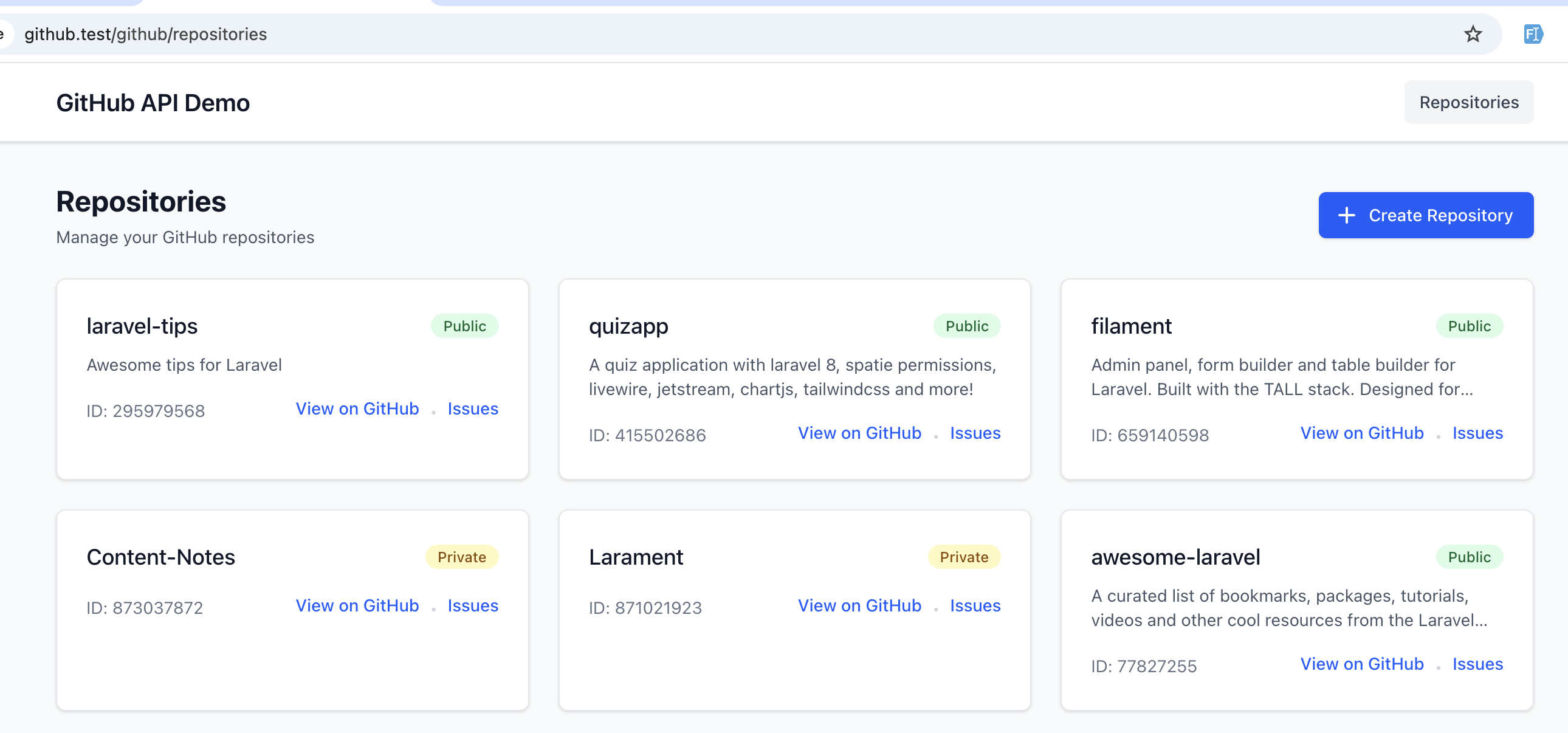
Task: Click the Public badge on laravel-tips
Action: pyautogui.click(x=464, y=326)
